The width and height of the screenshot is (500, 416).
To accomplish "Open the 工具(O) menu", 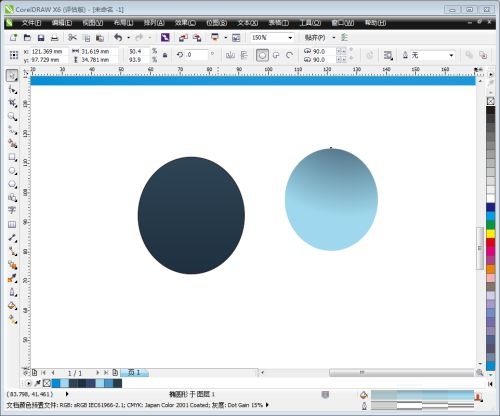I will point(310,23).
